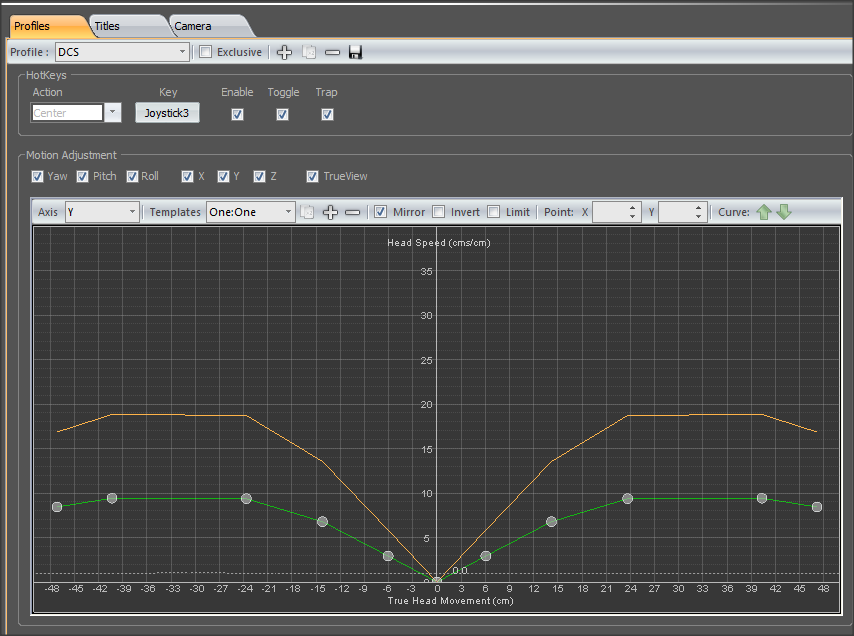The height and width of the screenshot is (636, 854).
Task: Uncheck the TrueView checkbox
Action: click(313, 176)
